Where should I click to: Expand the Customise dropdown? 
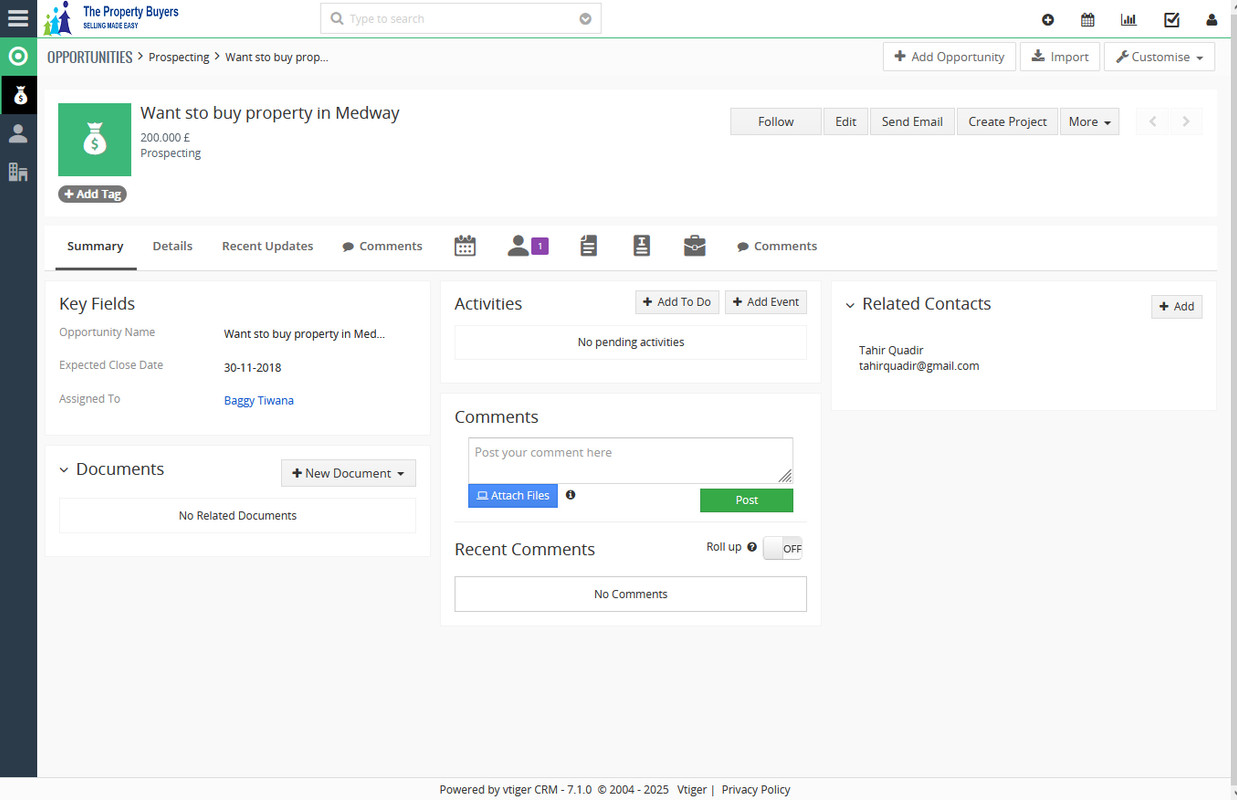tap(1159, 57)
